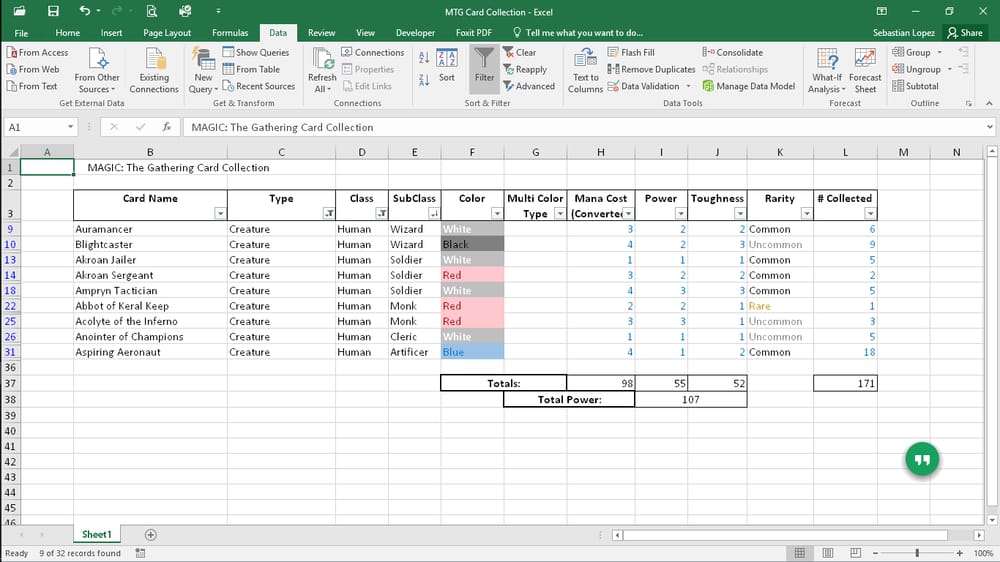Click zoom in plus button
This screenshot has width=1000, height=562.
point(959,553)
